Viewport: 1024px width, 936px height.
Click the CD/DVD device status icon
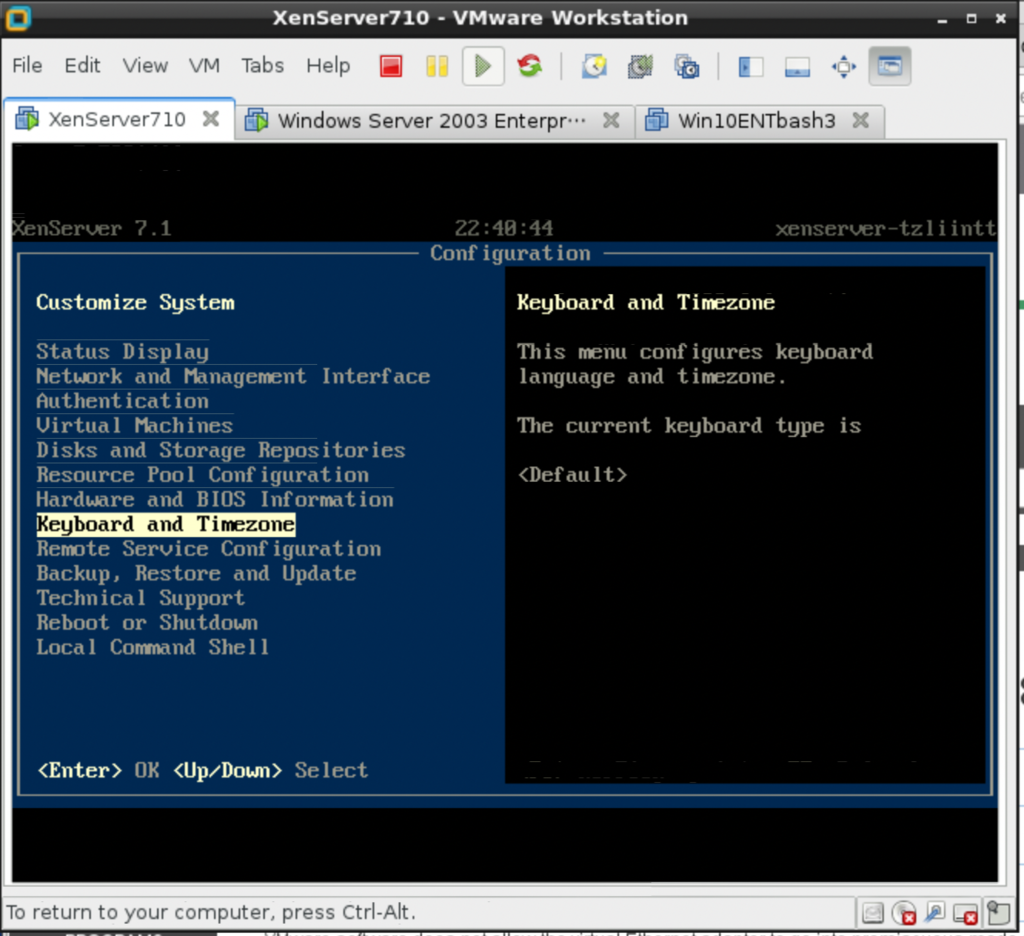[x=904, y=912]
